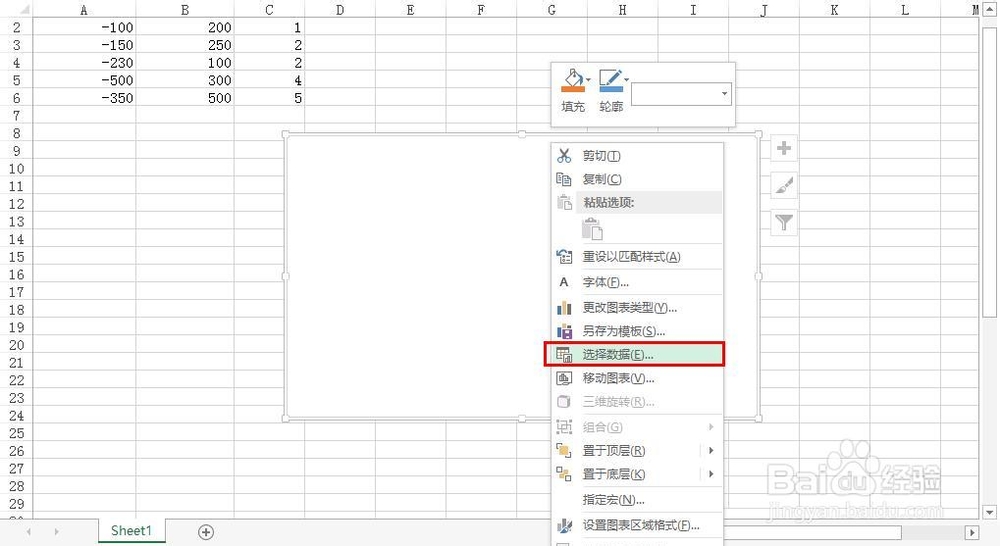The image size is (1000, 546).
Task: Click cell B6 containing 500
Action: point(185,98)
